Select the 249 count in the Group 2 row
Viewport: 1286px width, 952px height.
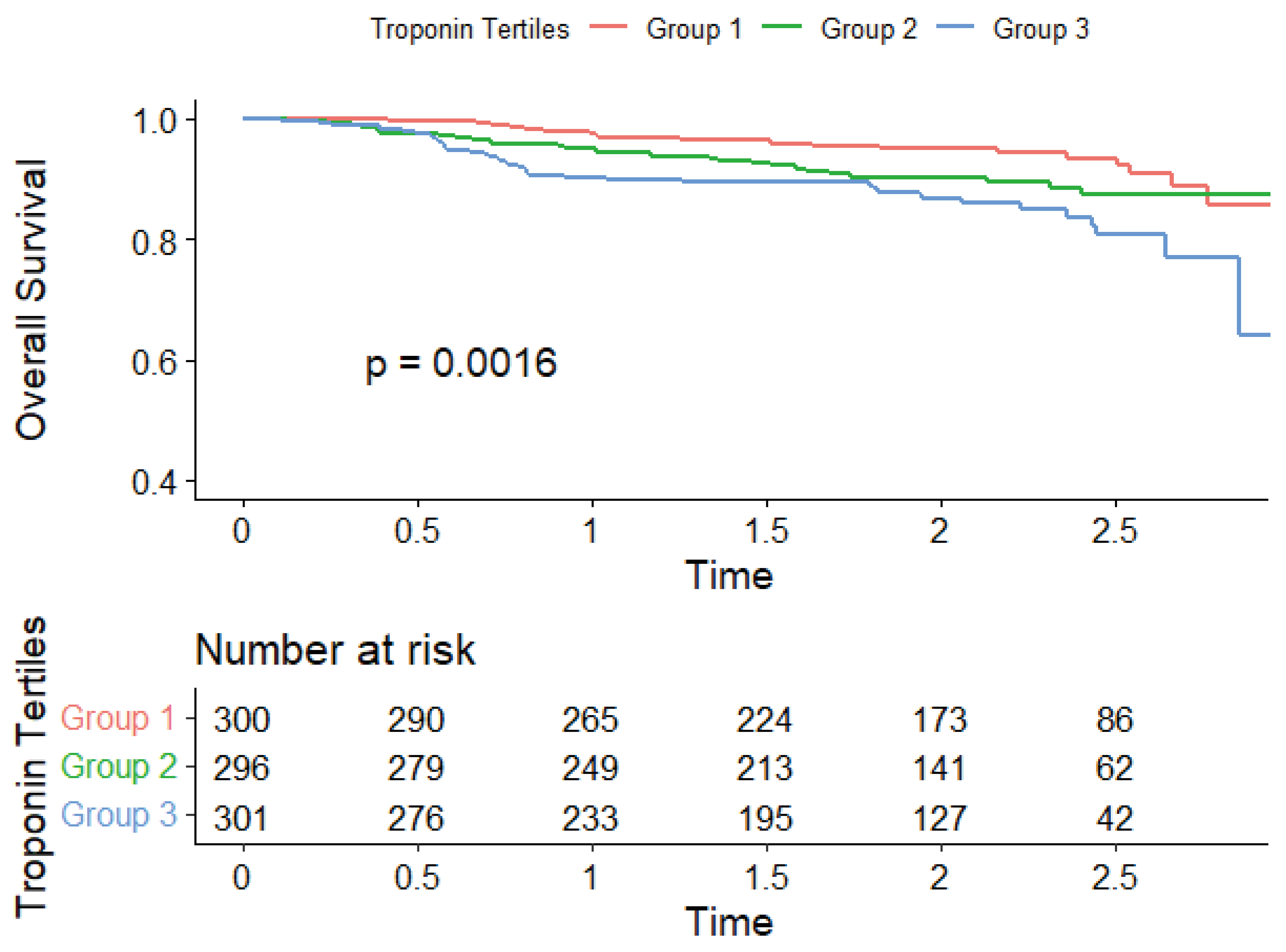tap(590, 768)
